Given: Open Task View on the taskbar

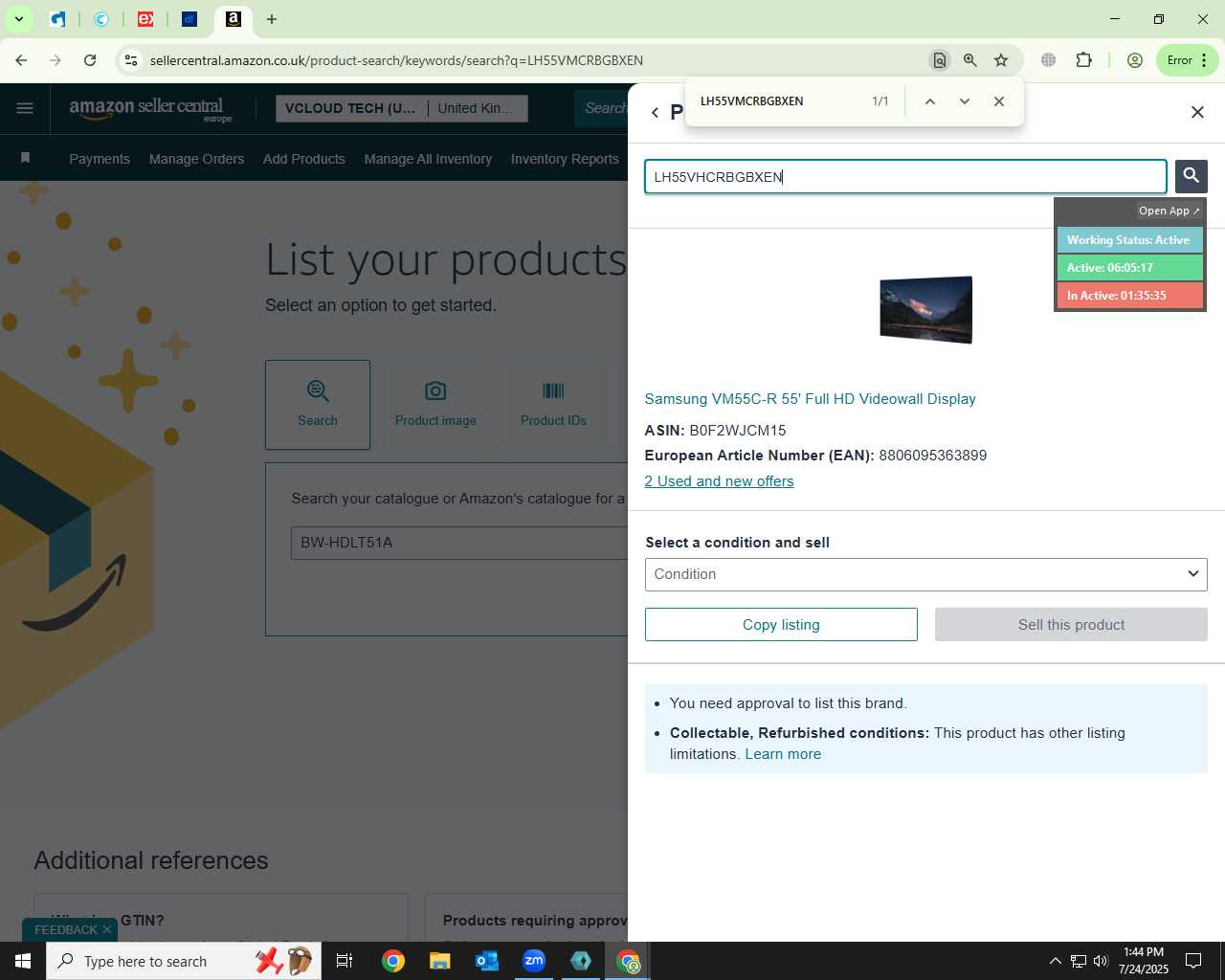Looking at the screenshot, I should pyautogui.click(x=345, y=961).
